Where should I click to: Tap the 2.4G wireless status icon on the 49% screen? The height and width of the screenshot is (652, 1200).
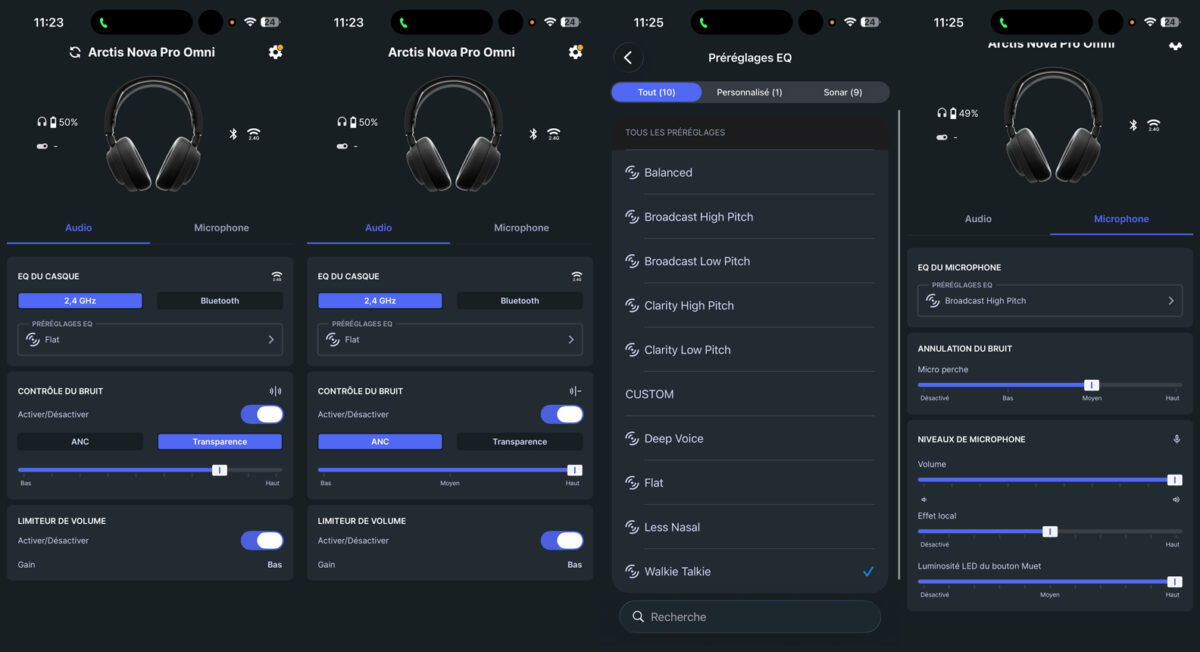(x=1154, y=125)
